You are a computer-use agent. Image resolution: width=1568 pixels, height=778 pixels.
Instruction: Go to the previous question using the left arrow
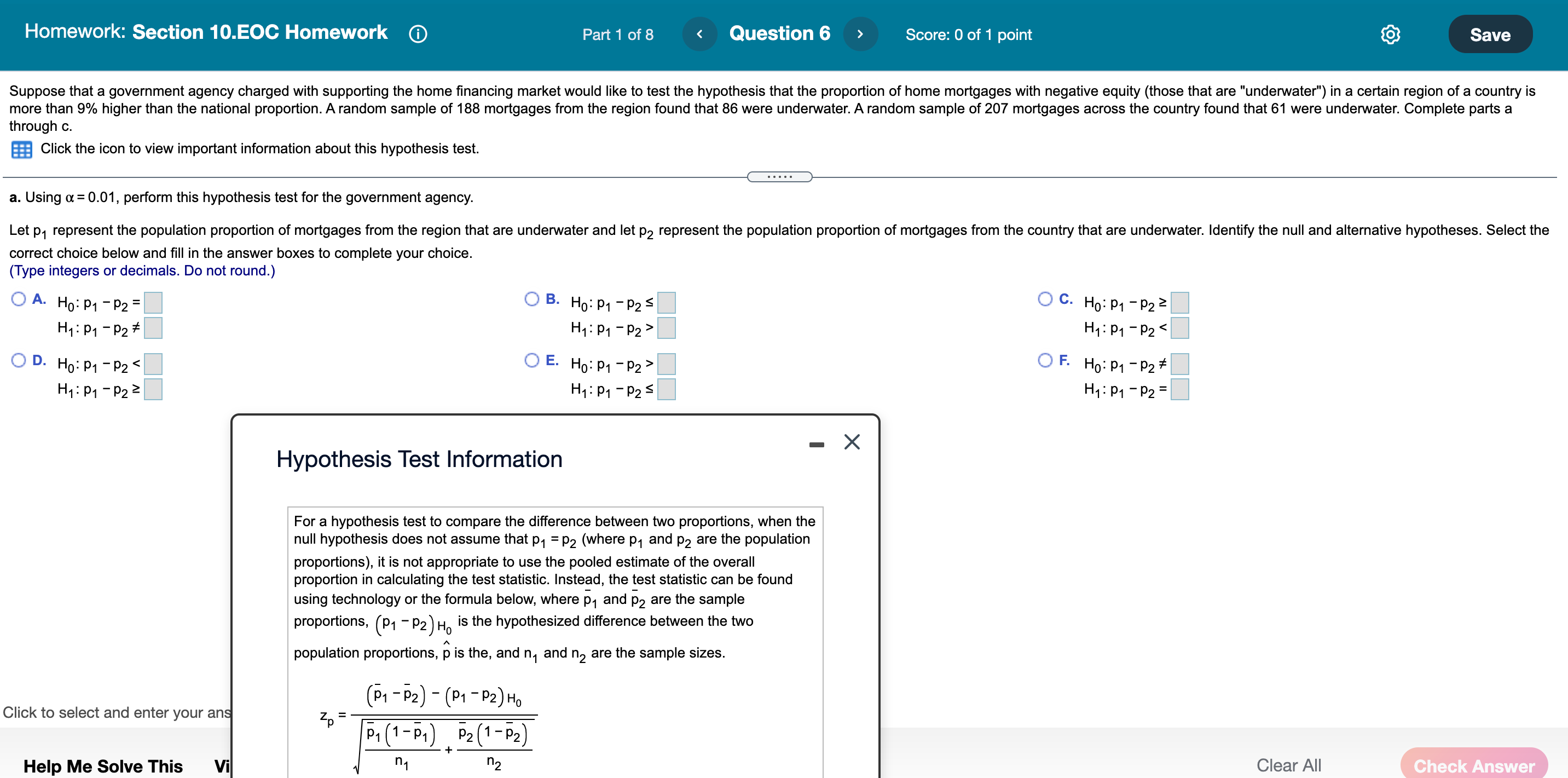[699, 34]
